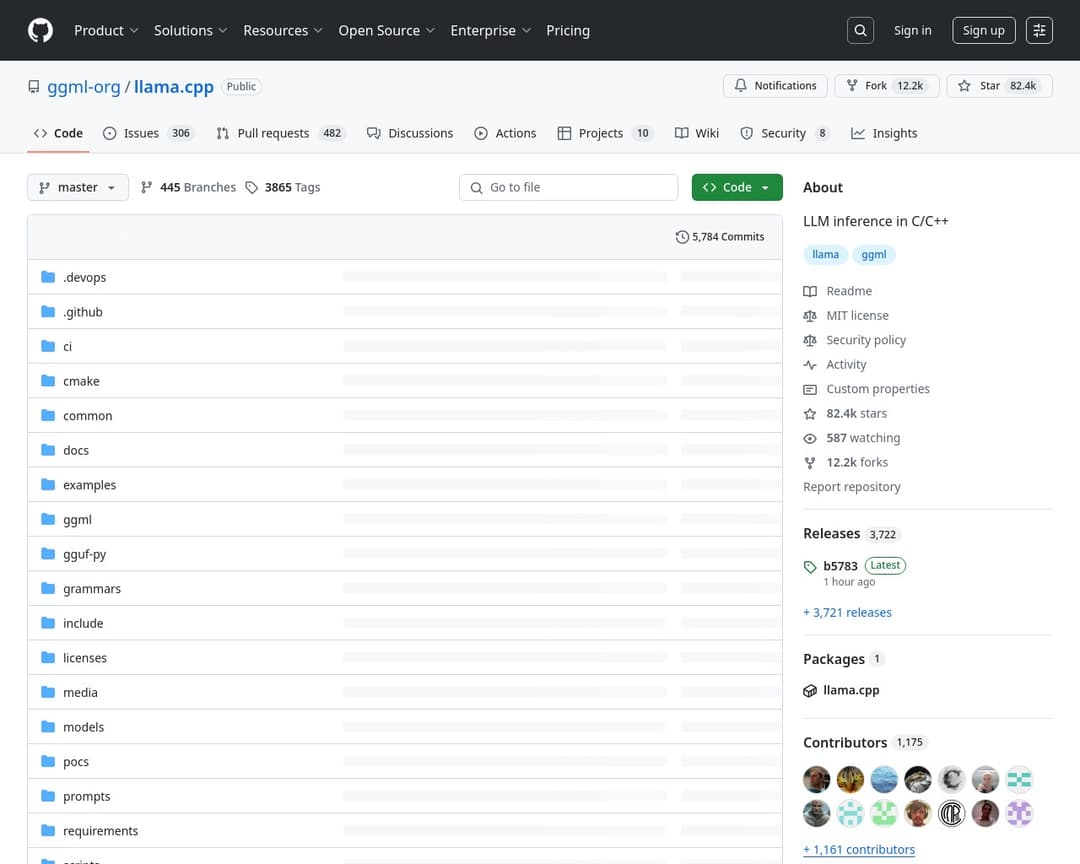The image size is (1080, 864).
Task: Click the llama.cpp package cube icon
Action: (x=810, y=690)
